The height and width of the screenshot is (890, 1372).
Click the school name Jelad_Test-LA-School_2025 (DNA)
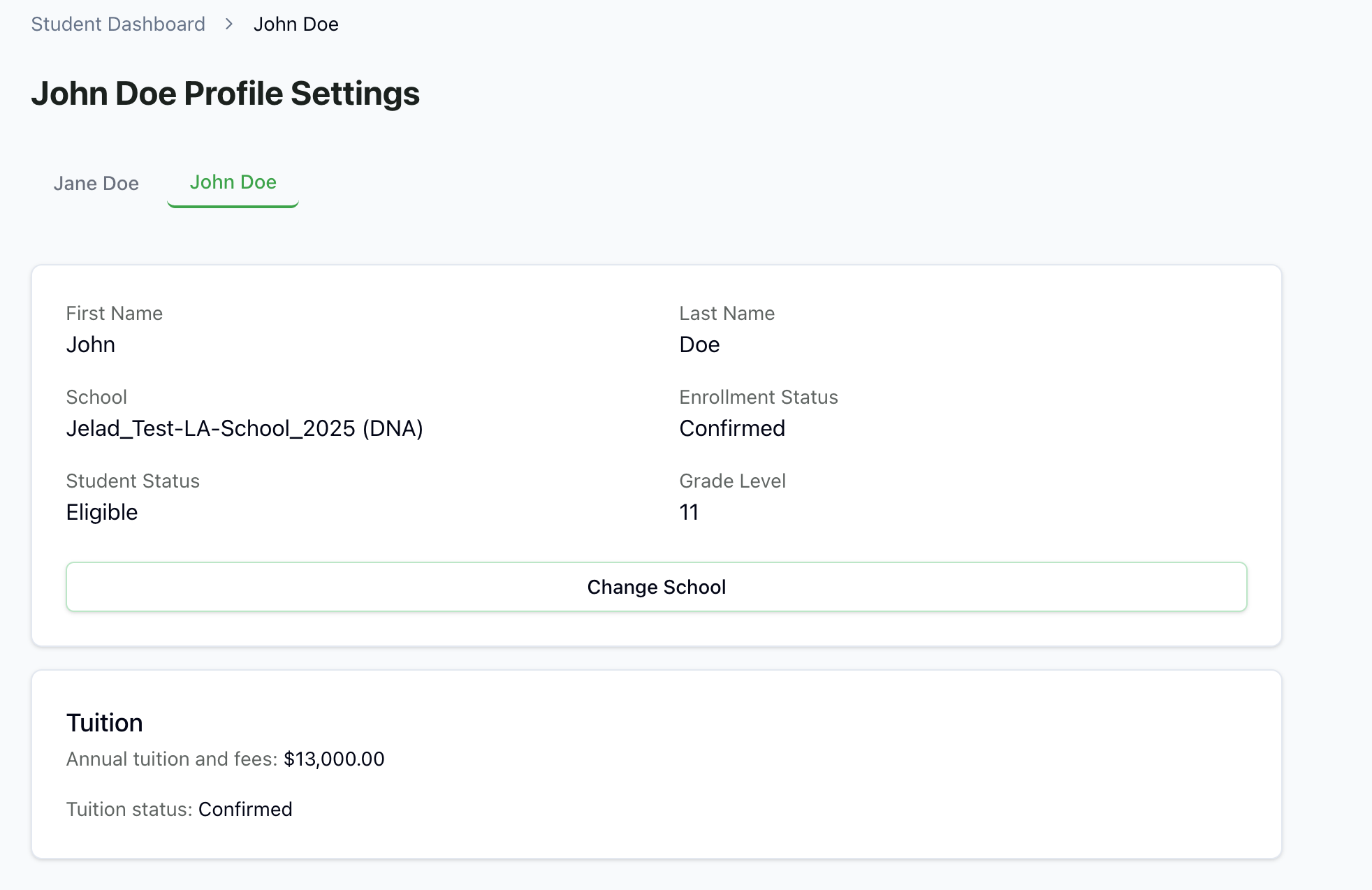[245, 428]
